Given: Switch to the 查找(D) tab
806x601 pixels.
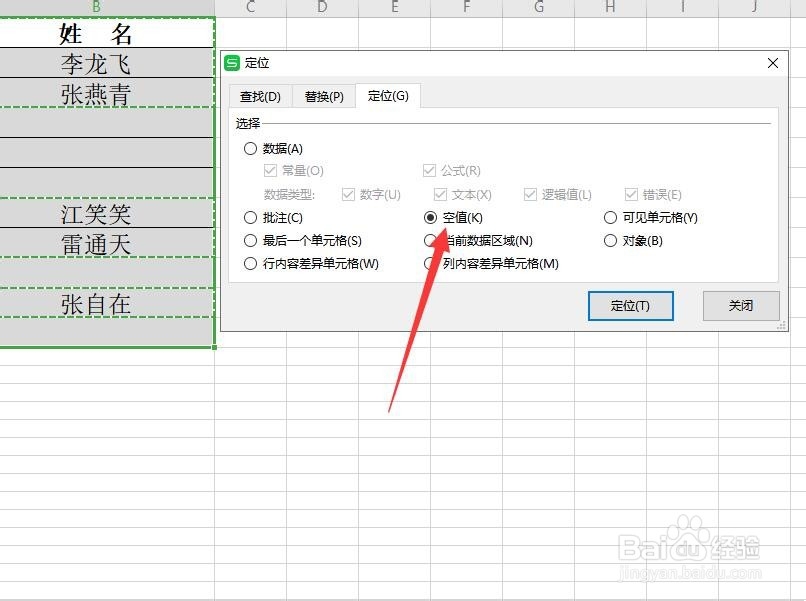Looking at the screenshot, I should pyautogui.click(x=259, y=96).
